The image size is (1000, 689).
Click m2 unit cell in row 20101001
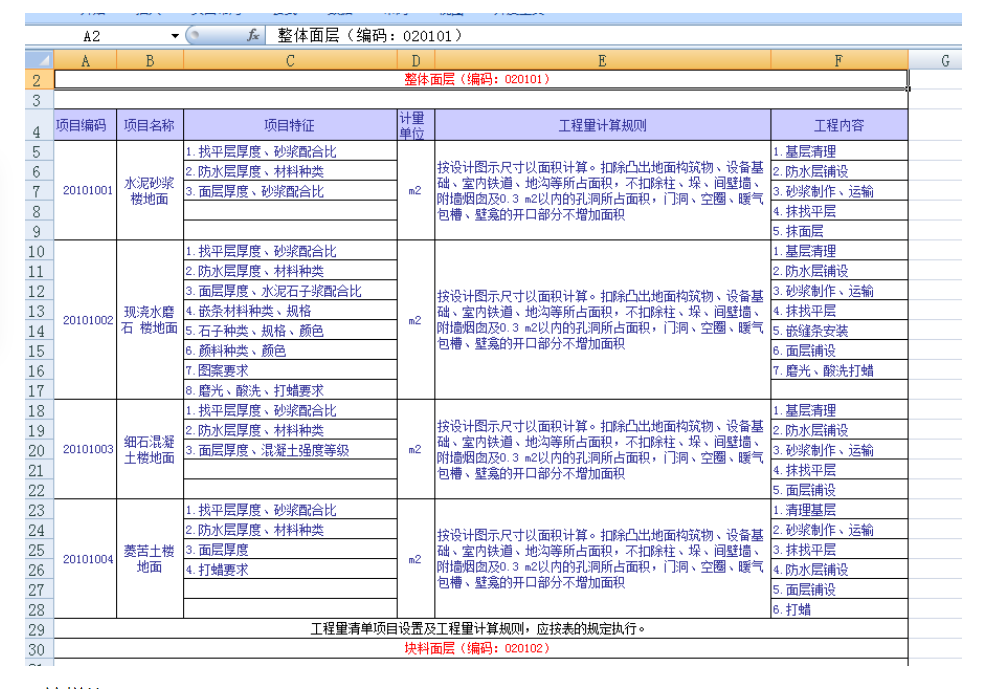(x=416, y=191)
